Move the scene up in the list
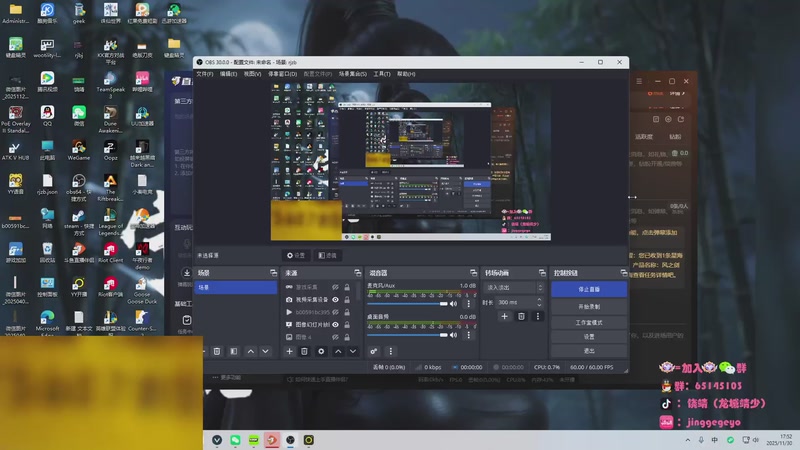Viewport: 800px width, 450px height. [251, 351]
